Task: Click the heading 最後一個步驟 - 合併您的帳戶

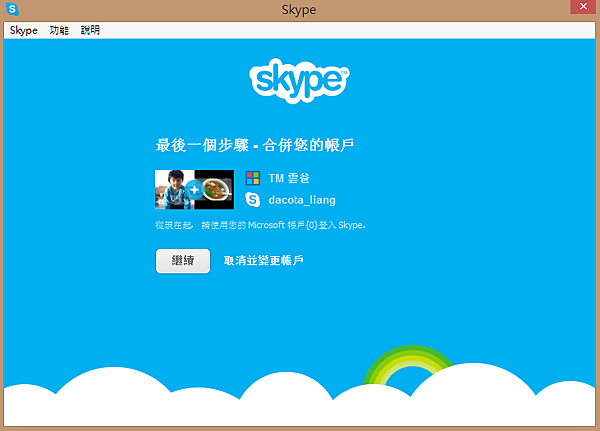Action: click(255, 145)
